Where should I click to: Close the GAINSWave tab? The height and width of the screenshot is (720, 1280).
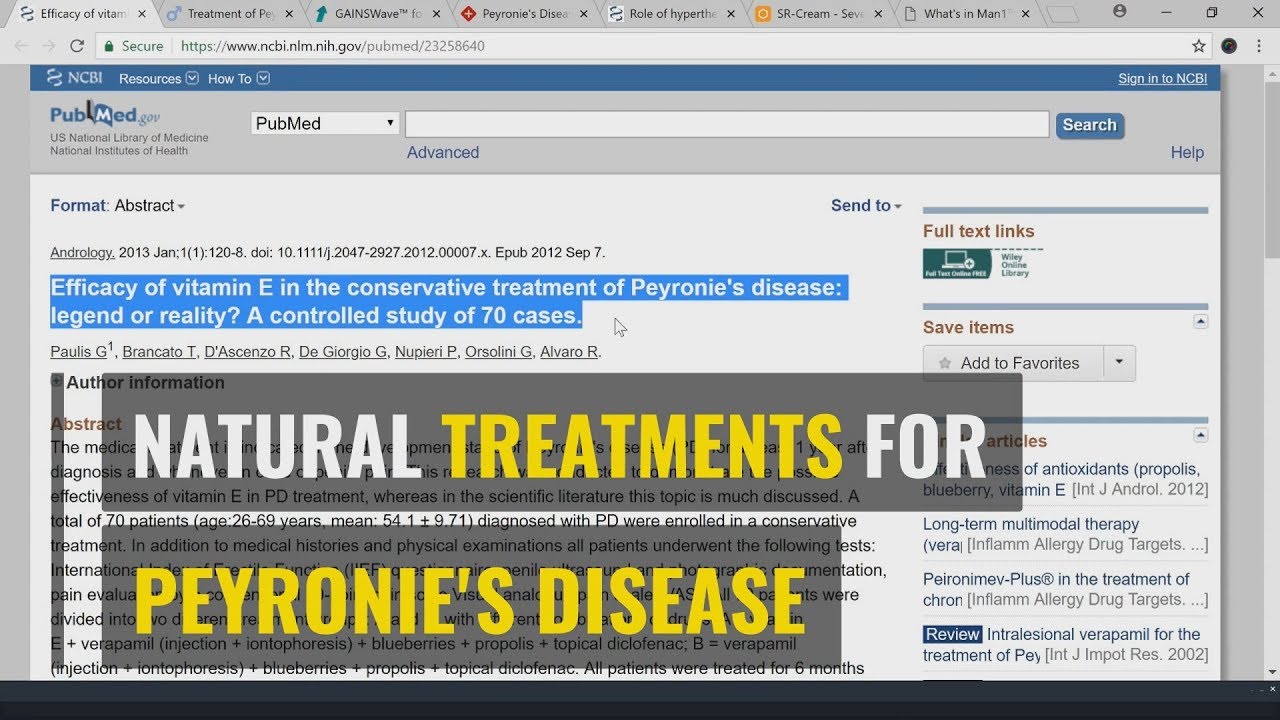tap(436, 14)
